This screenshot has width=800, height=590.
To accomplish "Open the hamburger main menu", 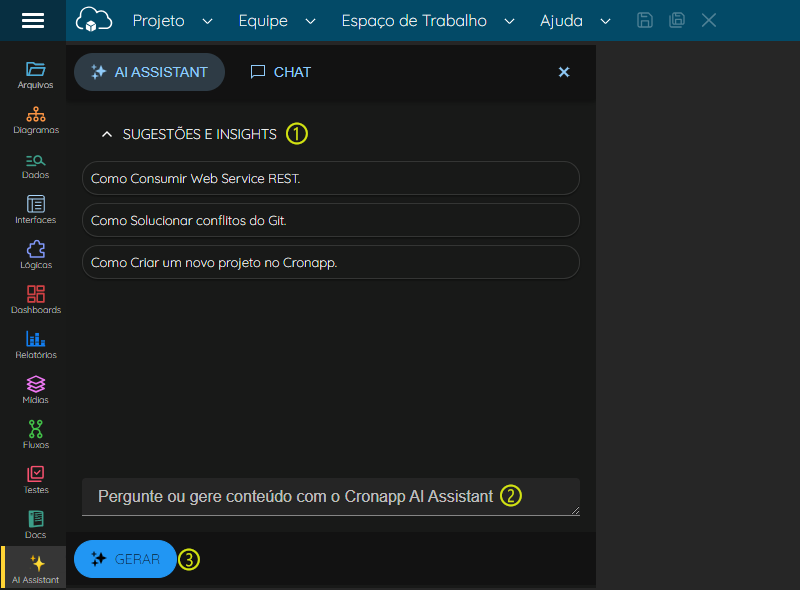I will coord(33,20).
